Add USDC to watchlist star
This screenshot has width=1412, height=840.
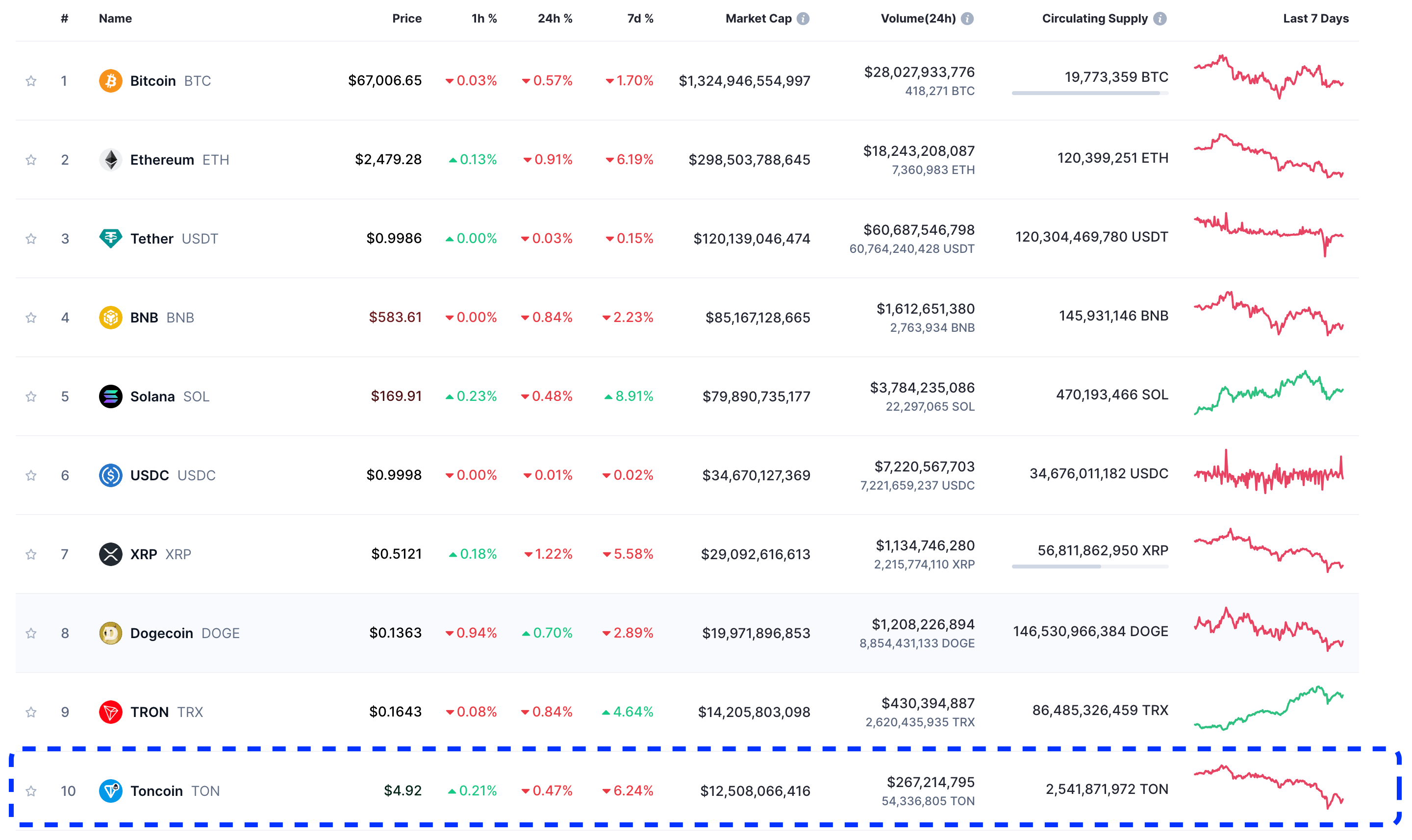pos(31,475)
